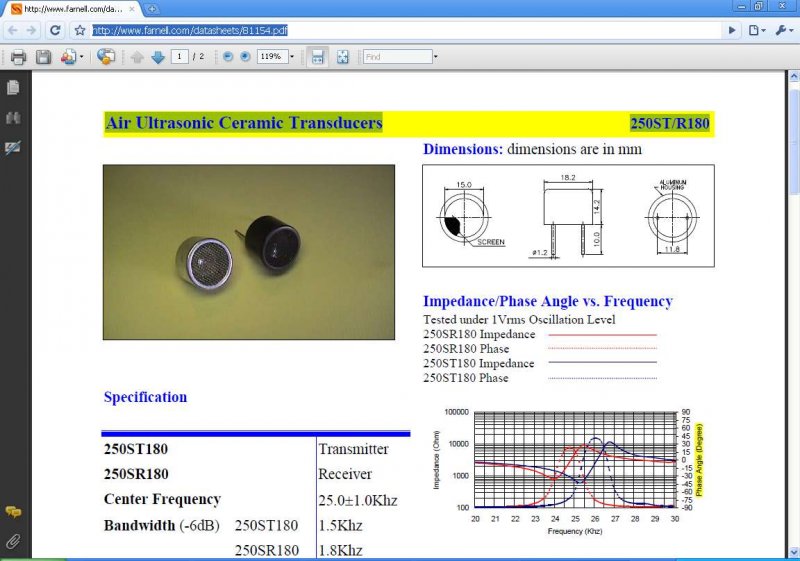
Task: Expand the collaborate icon dropdown arrow
Action: point(82,57)
